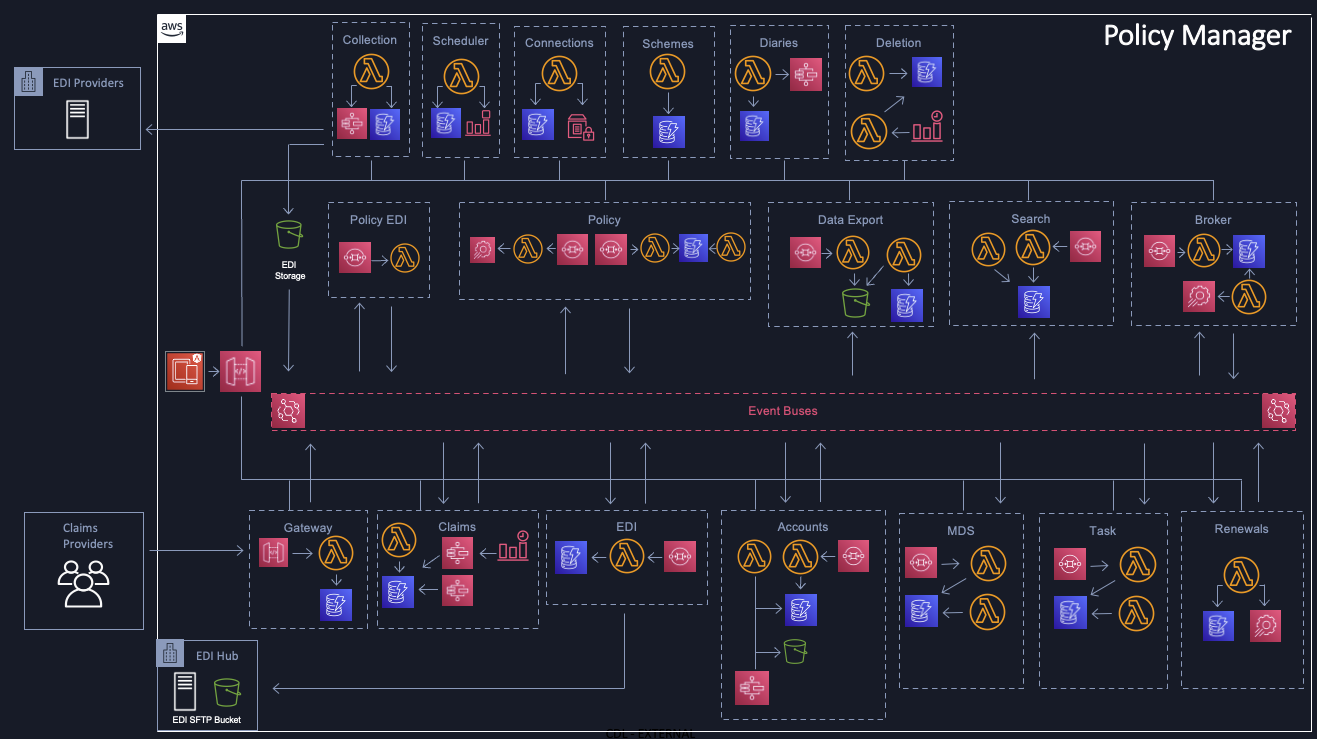Click the right Event Buses endpoint icon
The height and width of the screenshot is (739, 1317).
[1278, 411]
